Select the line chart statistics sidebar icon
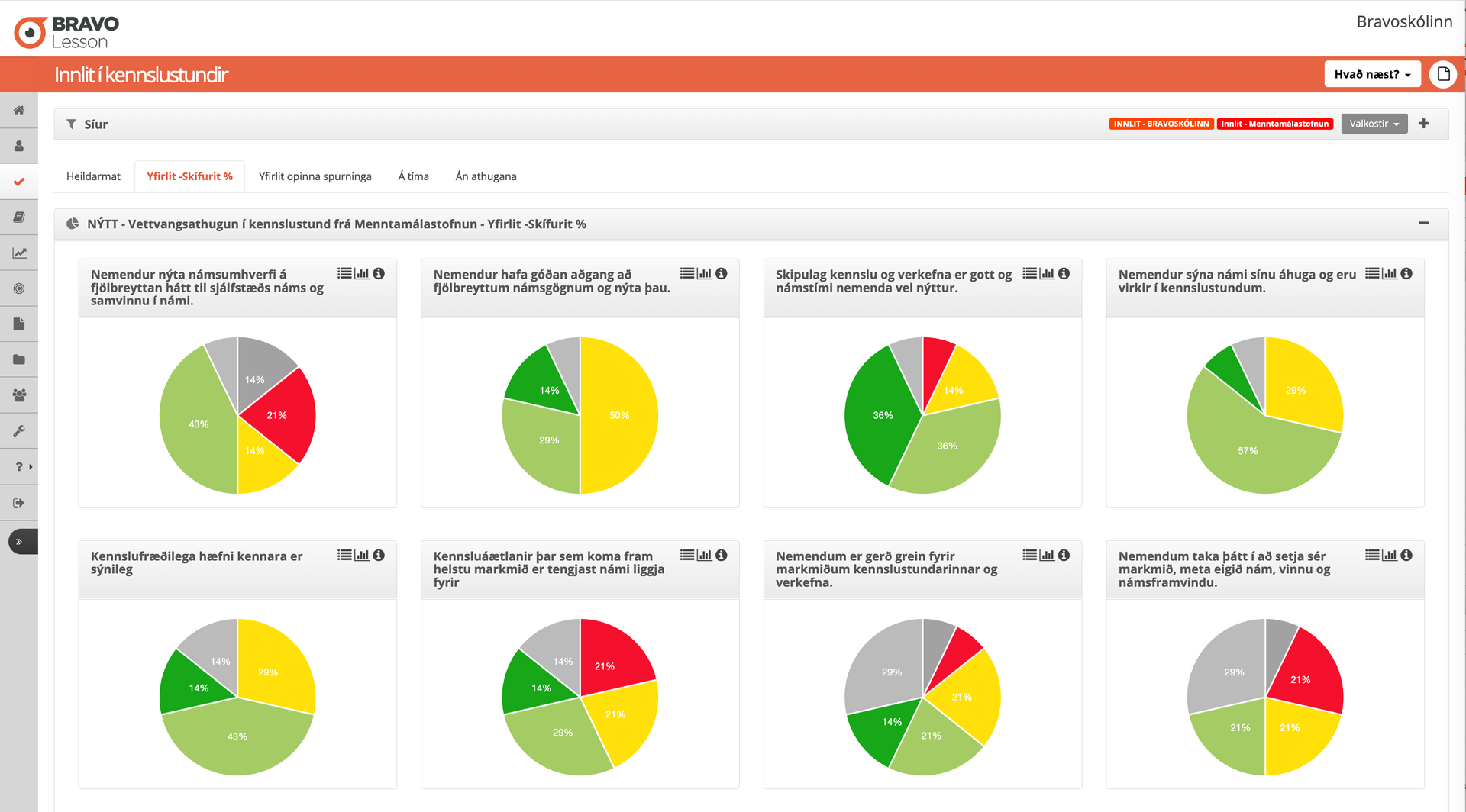Screen dimensions: 1466x812 19,253
